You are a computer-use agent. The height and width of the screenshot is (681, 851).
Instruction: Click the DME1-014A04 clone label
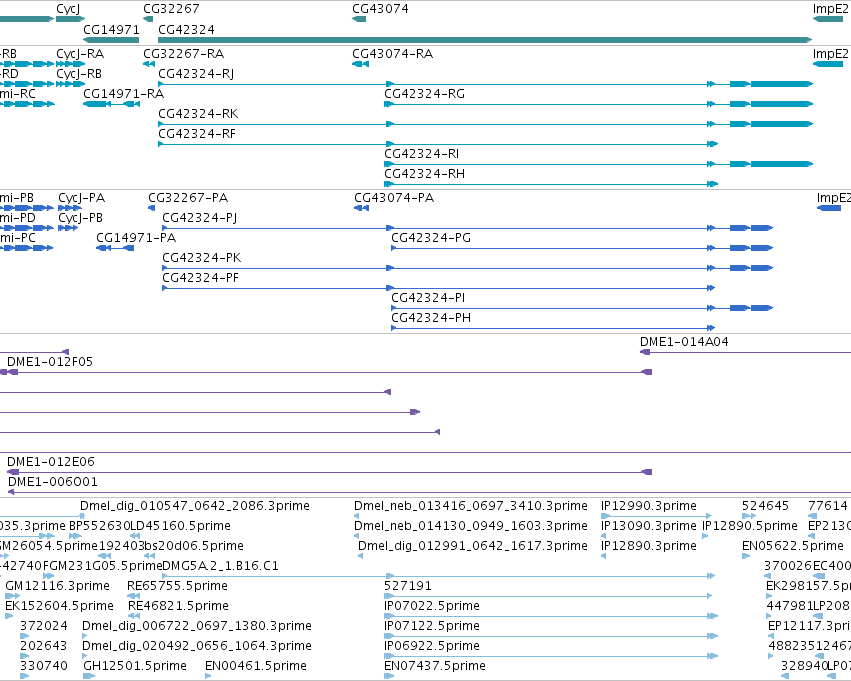click(x=684, y=342)
